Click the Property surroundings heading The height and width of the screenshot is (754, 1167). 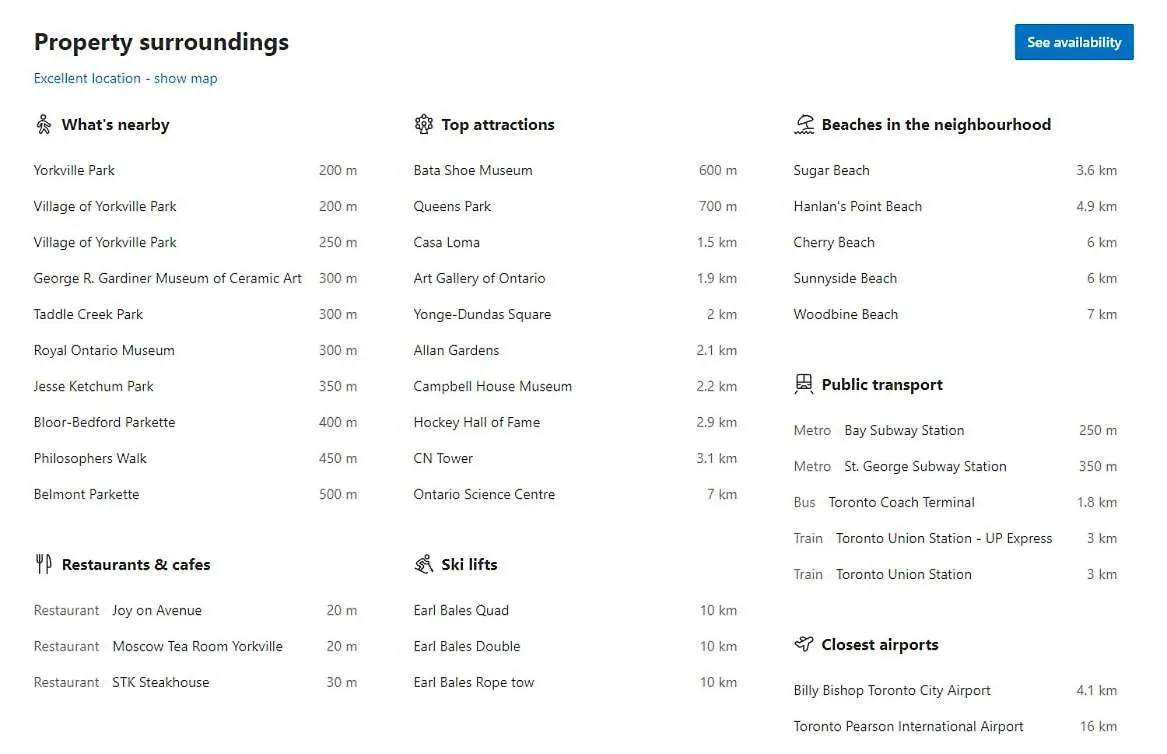tap(162, 42)
